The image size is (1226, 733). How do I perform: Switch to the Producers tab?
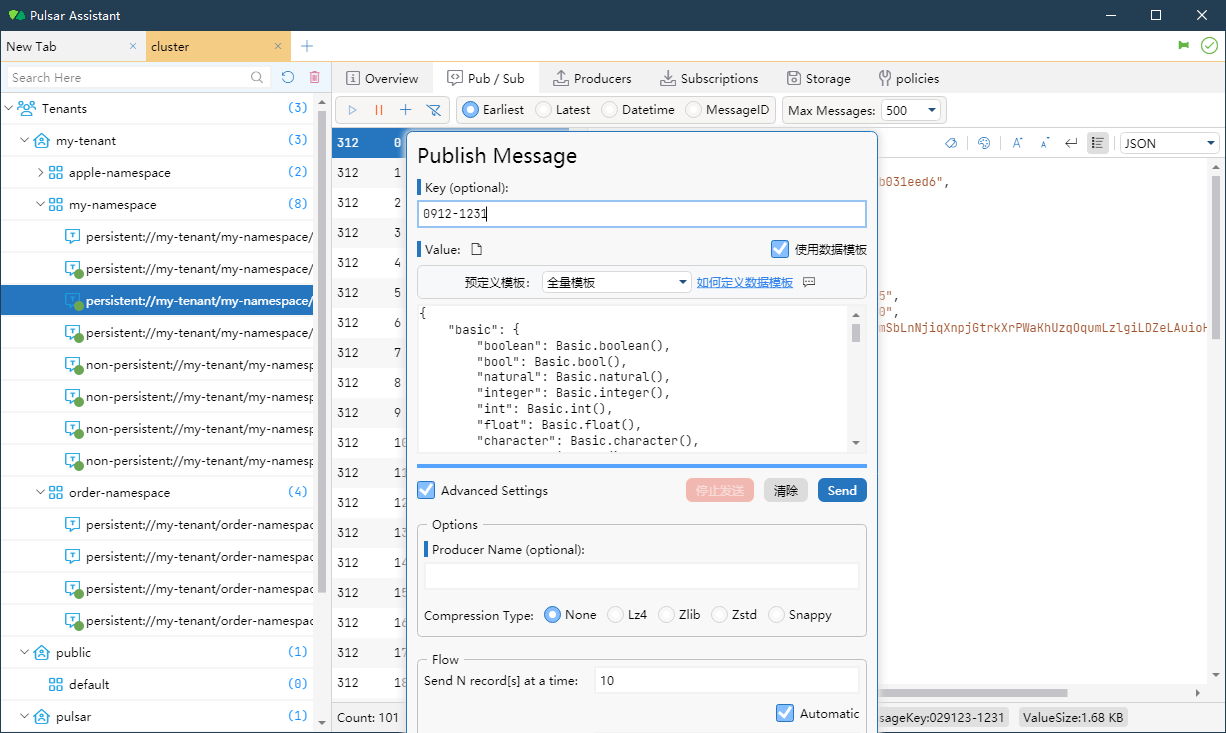[593, 78]
